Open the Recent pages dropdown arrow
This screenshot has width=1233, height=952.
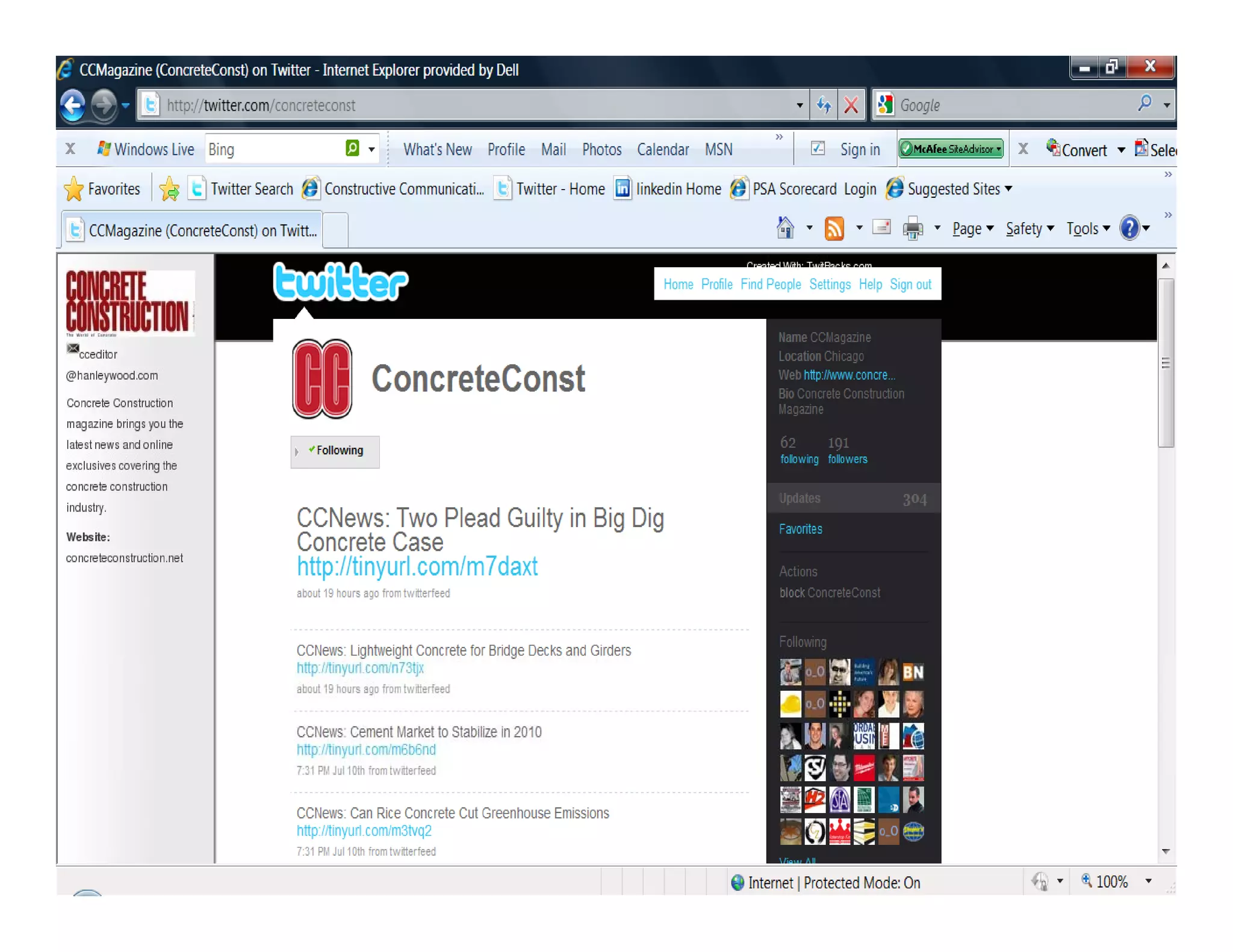125,105
